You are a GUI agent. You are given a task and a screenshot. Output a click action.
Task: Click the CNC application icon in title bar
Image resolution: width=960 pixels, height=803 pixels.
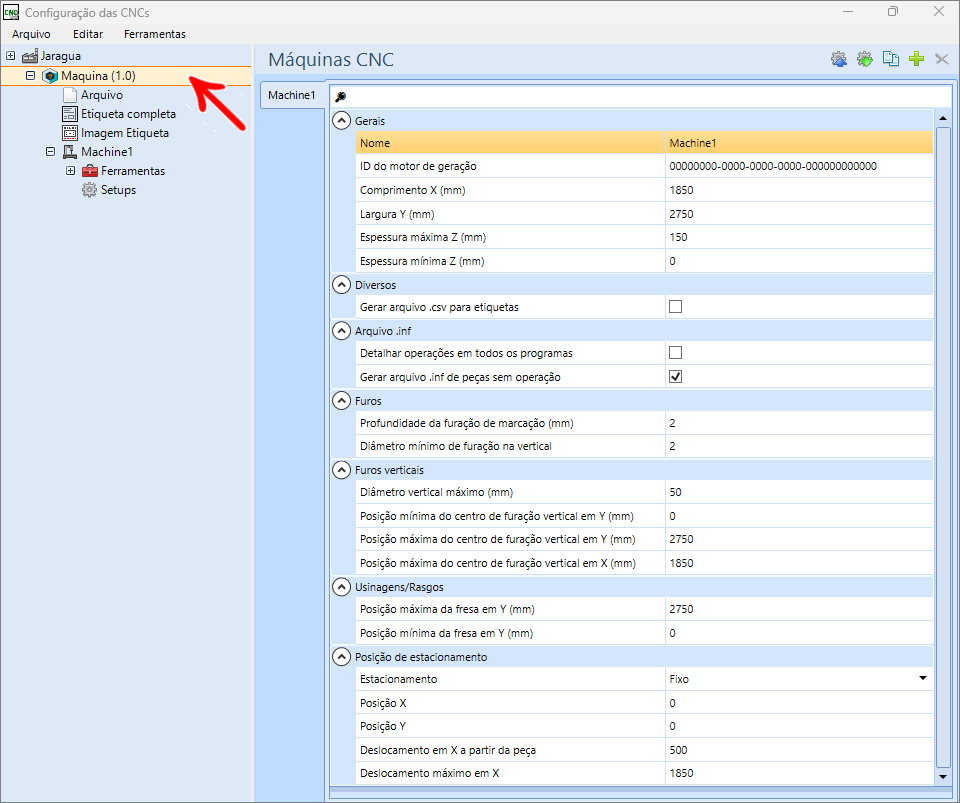(x=11, y=12)
